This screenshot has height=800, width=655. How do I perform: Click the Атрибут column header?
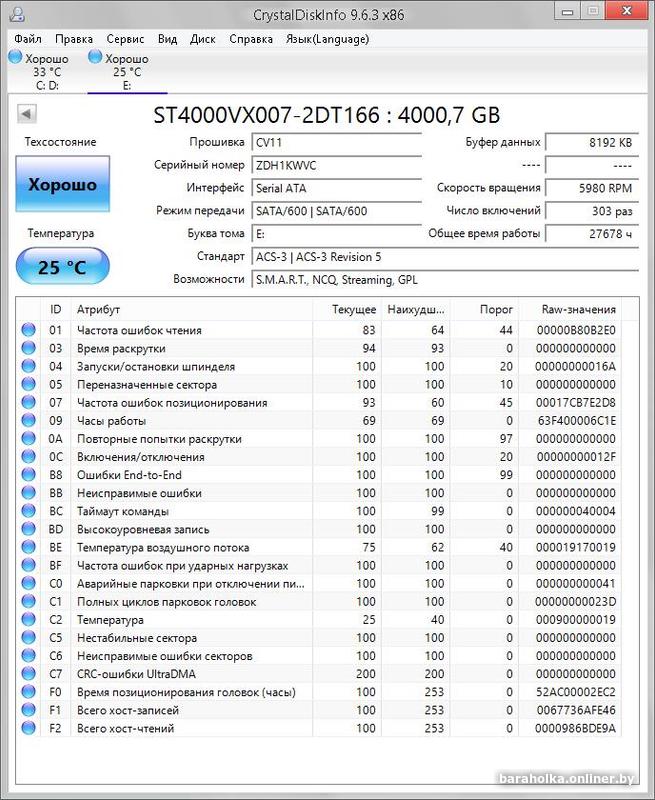point(191,309)
